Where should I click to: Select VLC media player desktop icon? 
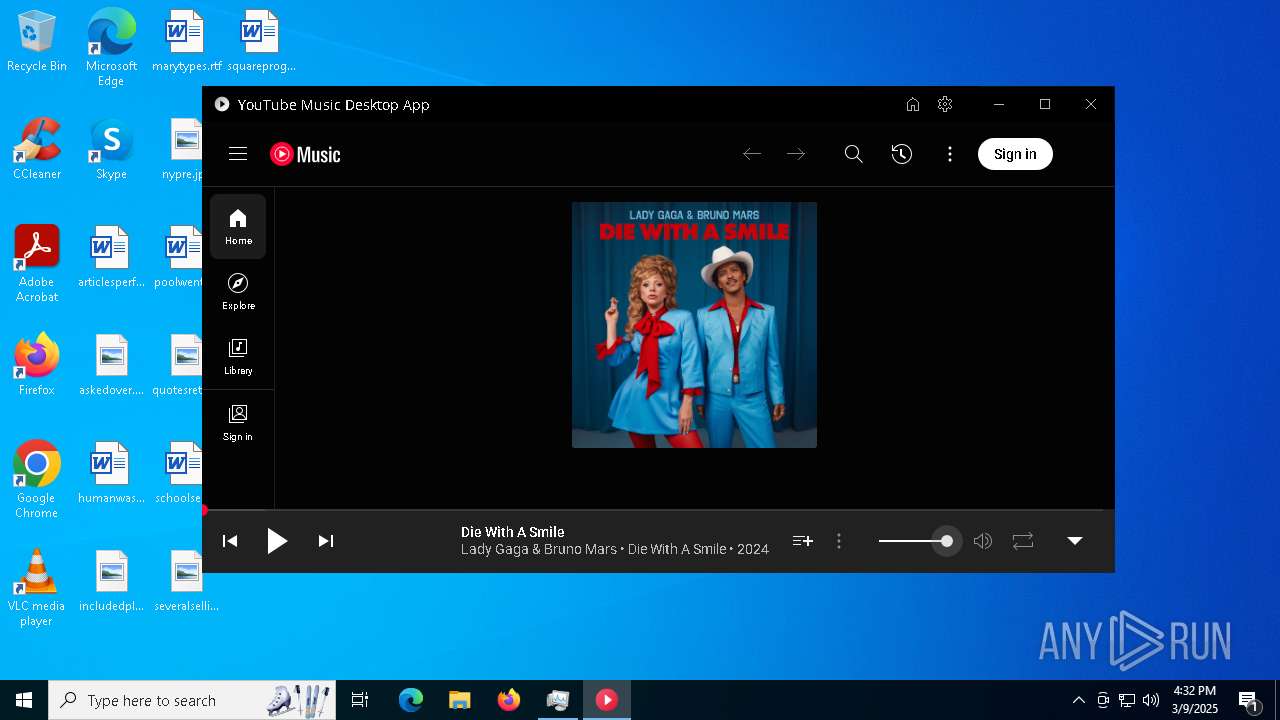click(x=37, y=588)
